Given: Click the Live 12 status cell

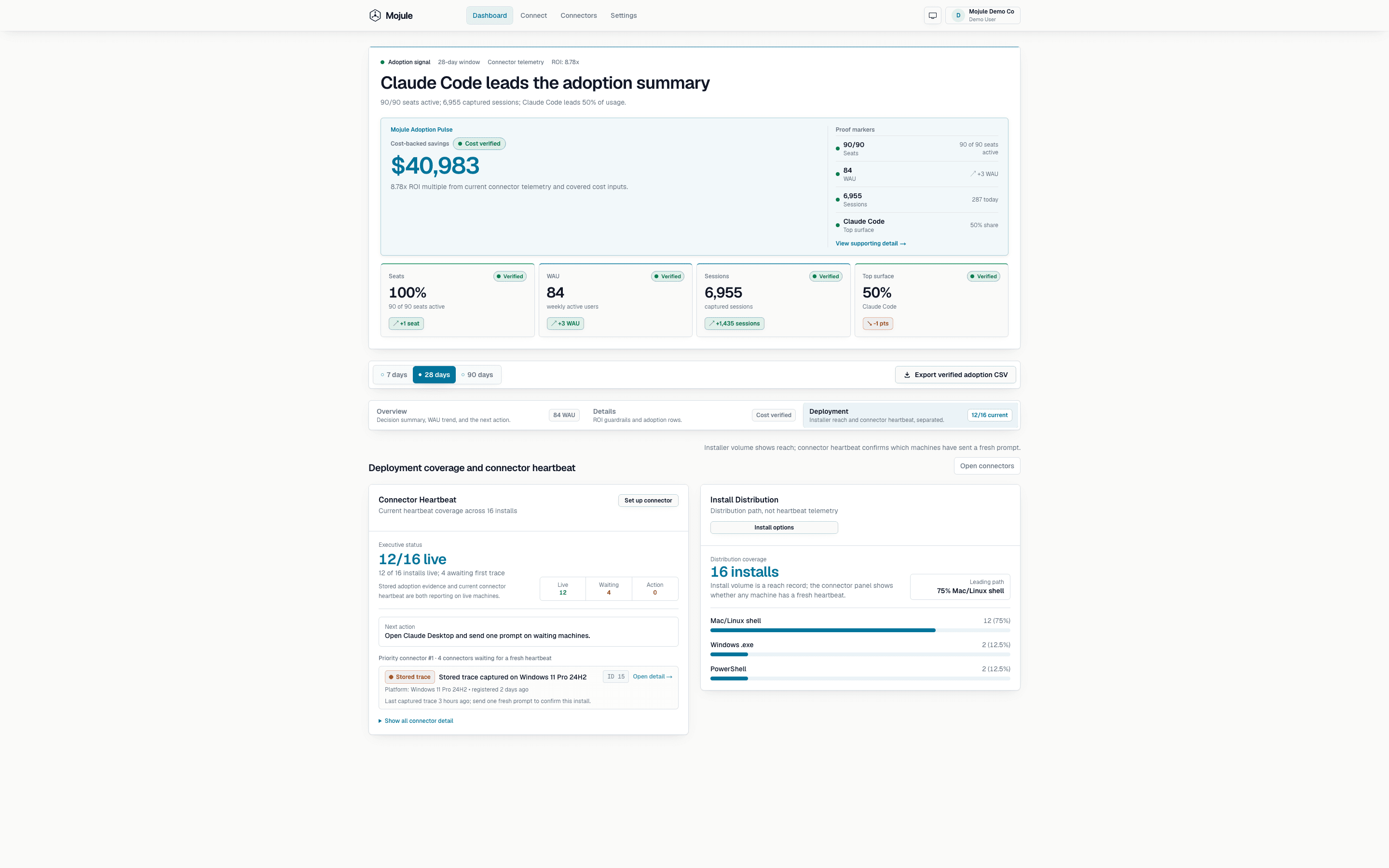Looking at the screenshot, I should click(x=562, y=589).
